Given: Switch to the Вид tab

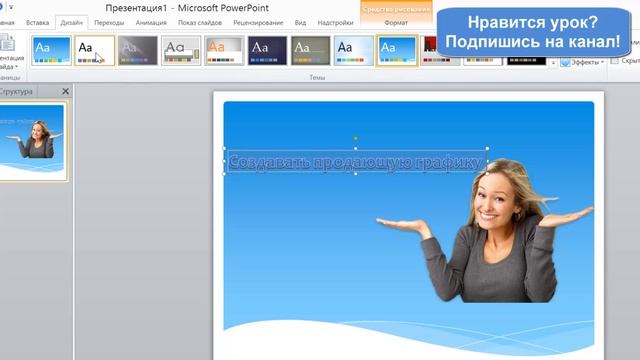Looking at the screenshot, I should pos(300,23).
